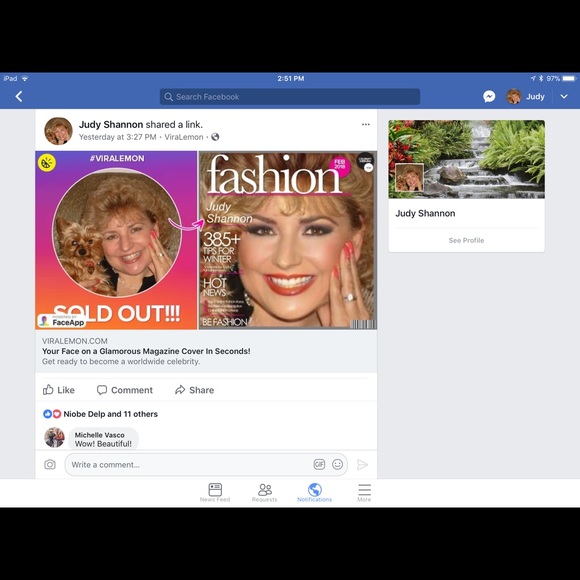This screenshot has height=580, width=580.
Task: Tap See Profile on the sidebar card
Action: (466, 240)
